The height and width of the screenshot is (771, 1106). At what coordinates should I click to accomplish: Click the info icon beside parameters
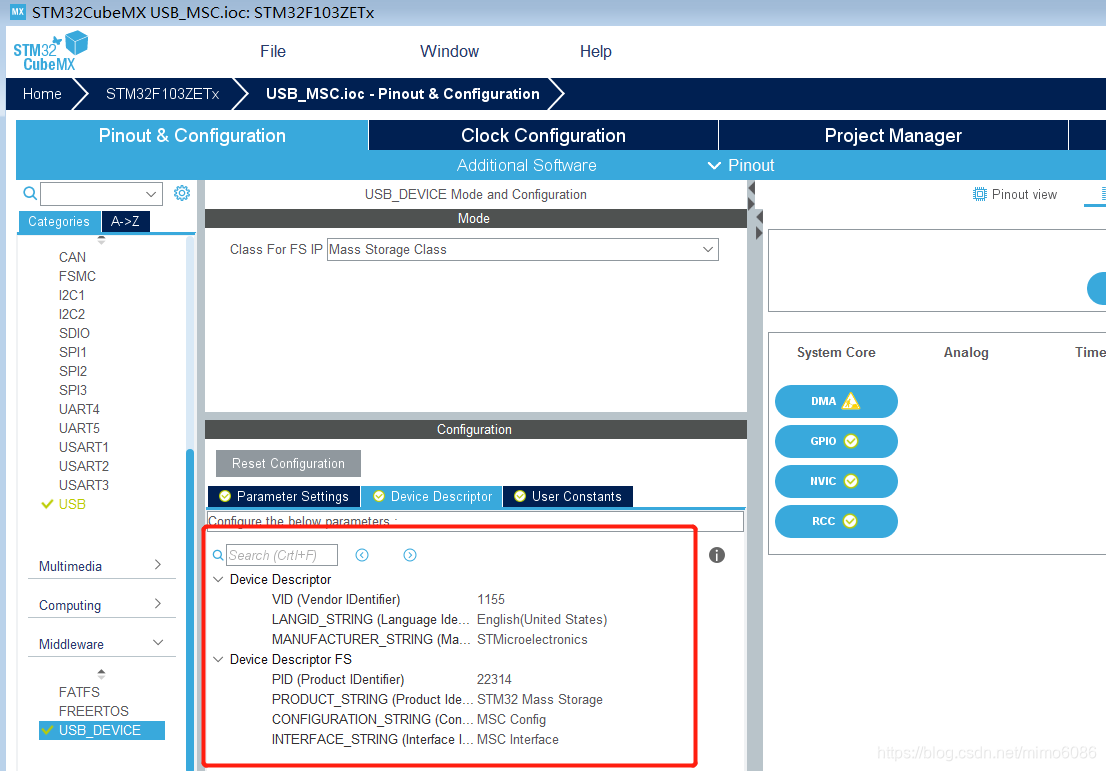(x=717, y=555)
